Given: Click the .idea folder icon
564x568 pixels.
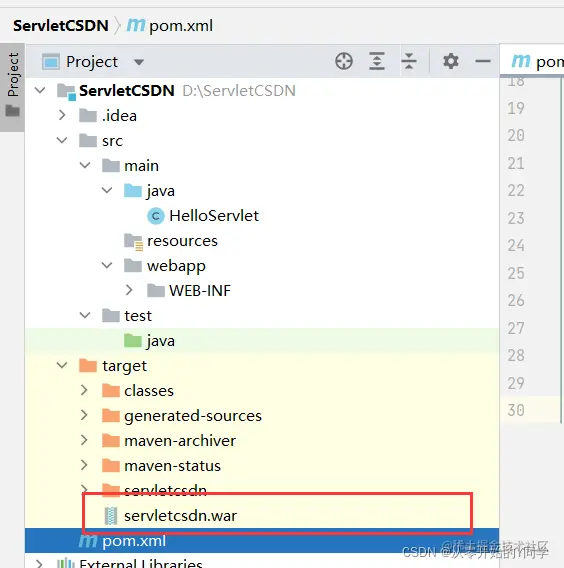Looking at the screenshot, I should (x=88, y=116).
